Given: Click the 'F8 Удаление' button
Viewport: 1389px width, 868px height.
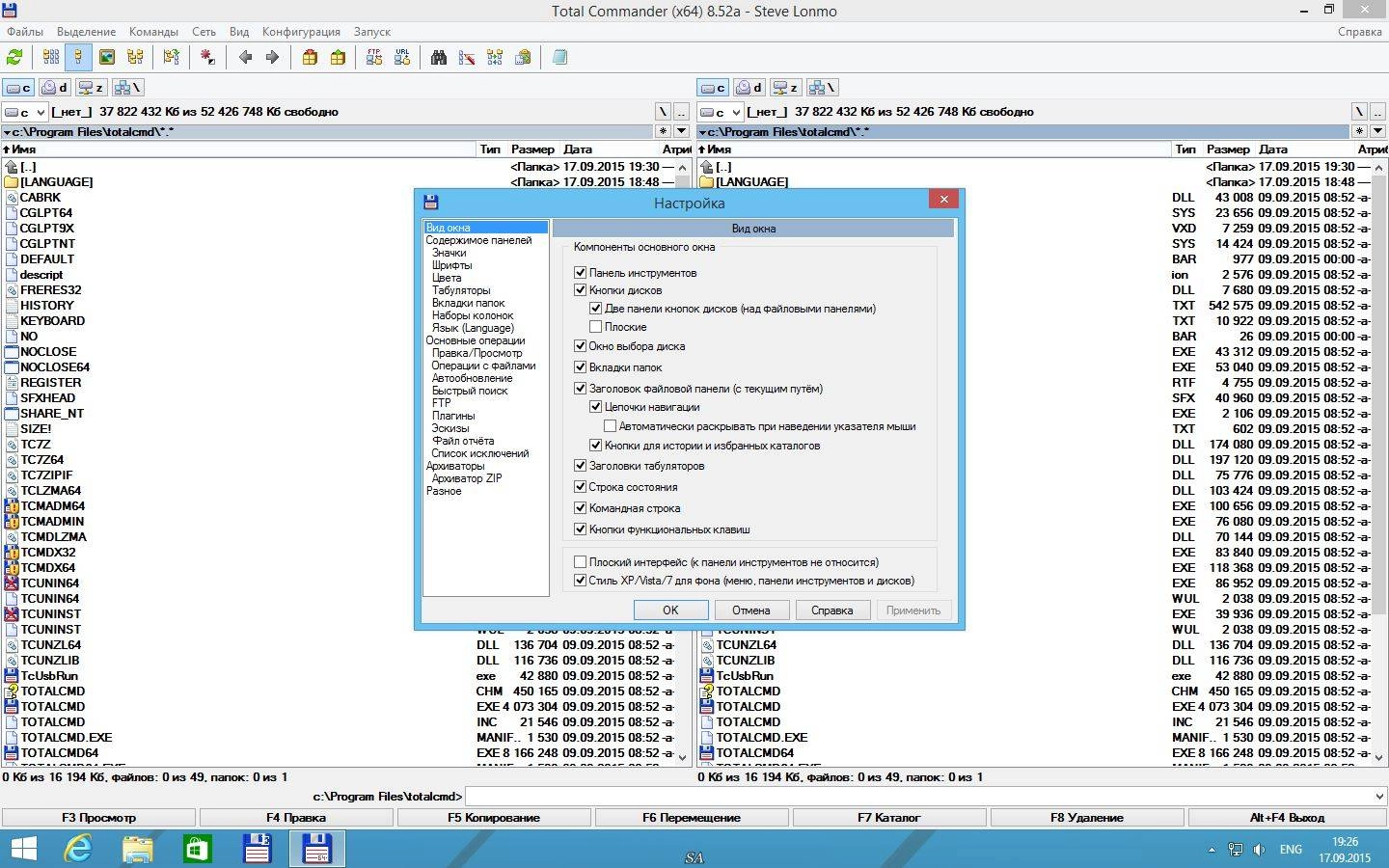Looking at the screenshot, I should point(1087,818).
